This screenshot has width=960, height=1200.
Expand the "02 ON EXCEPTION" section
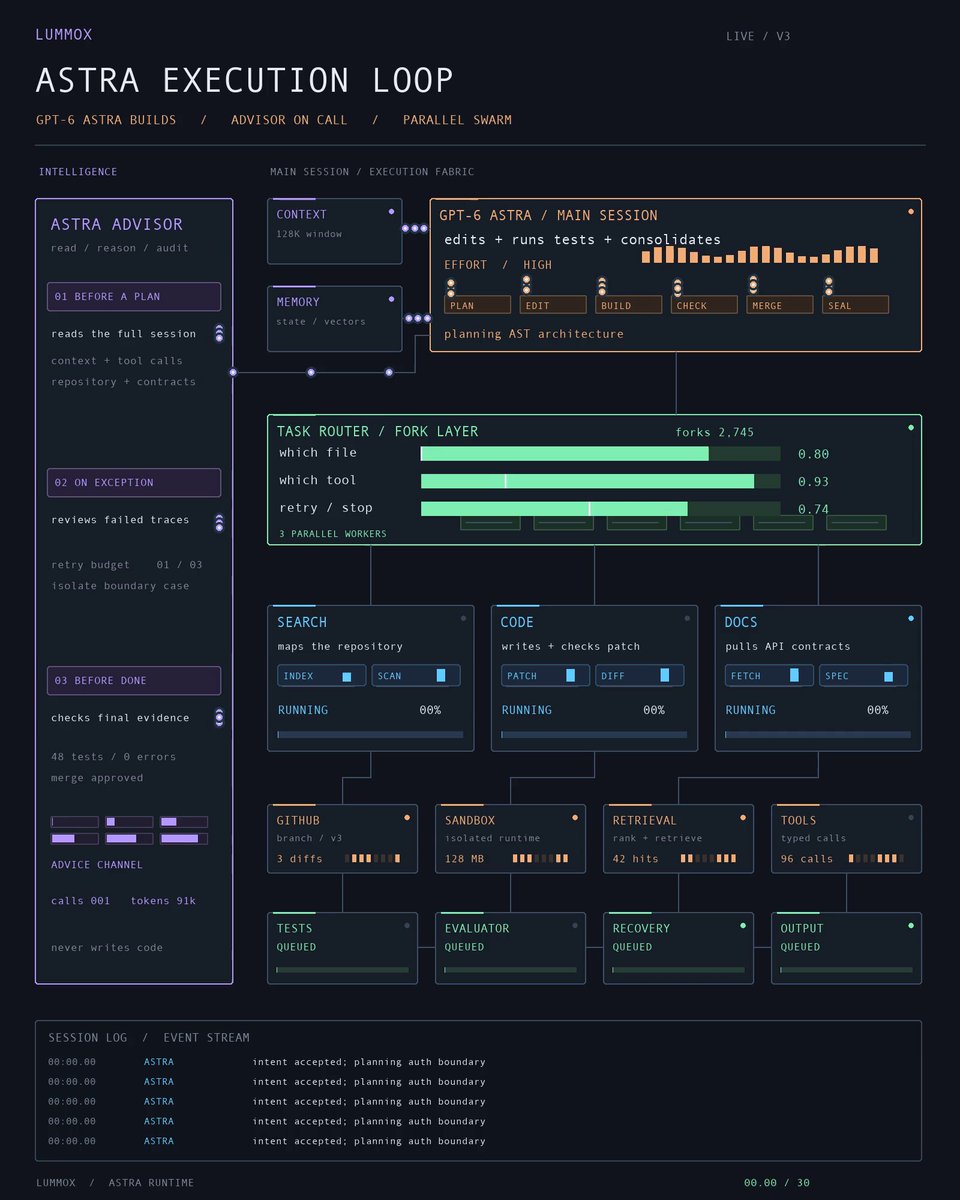(134, 483)
